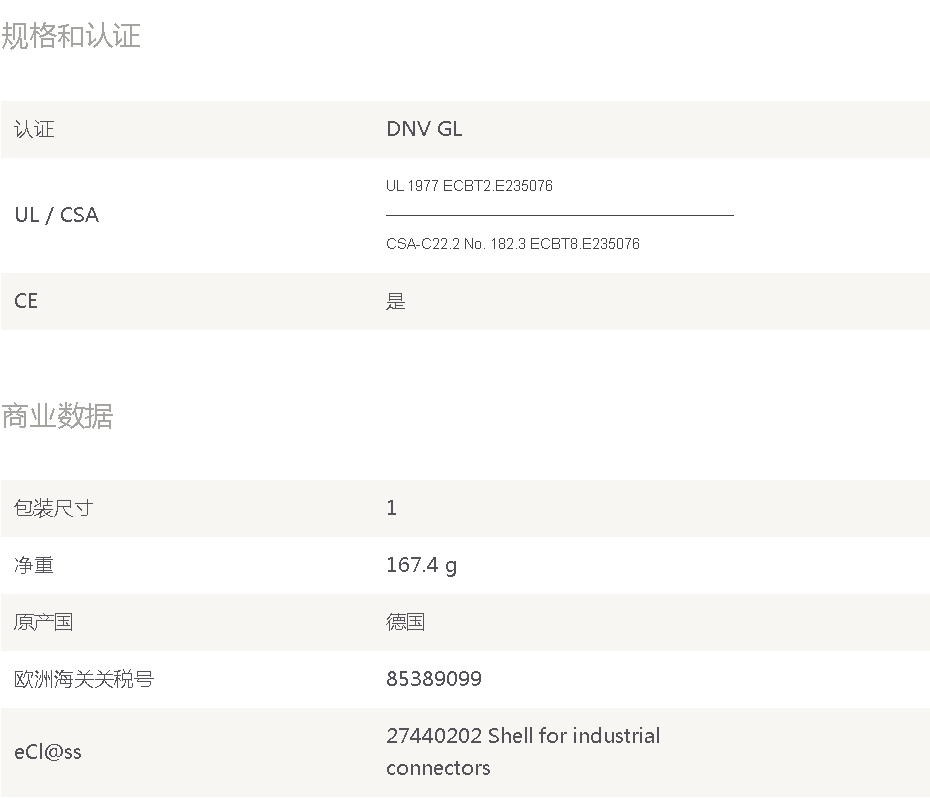Select the 包装尺寸 row label

tap(53, 508)
